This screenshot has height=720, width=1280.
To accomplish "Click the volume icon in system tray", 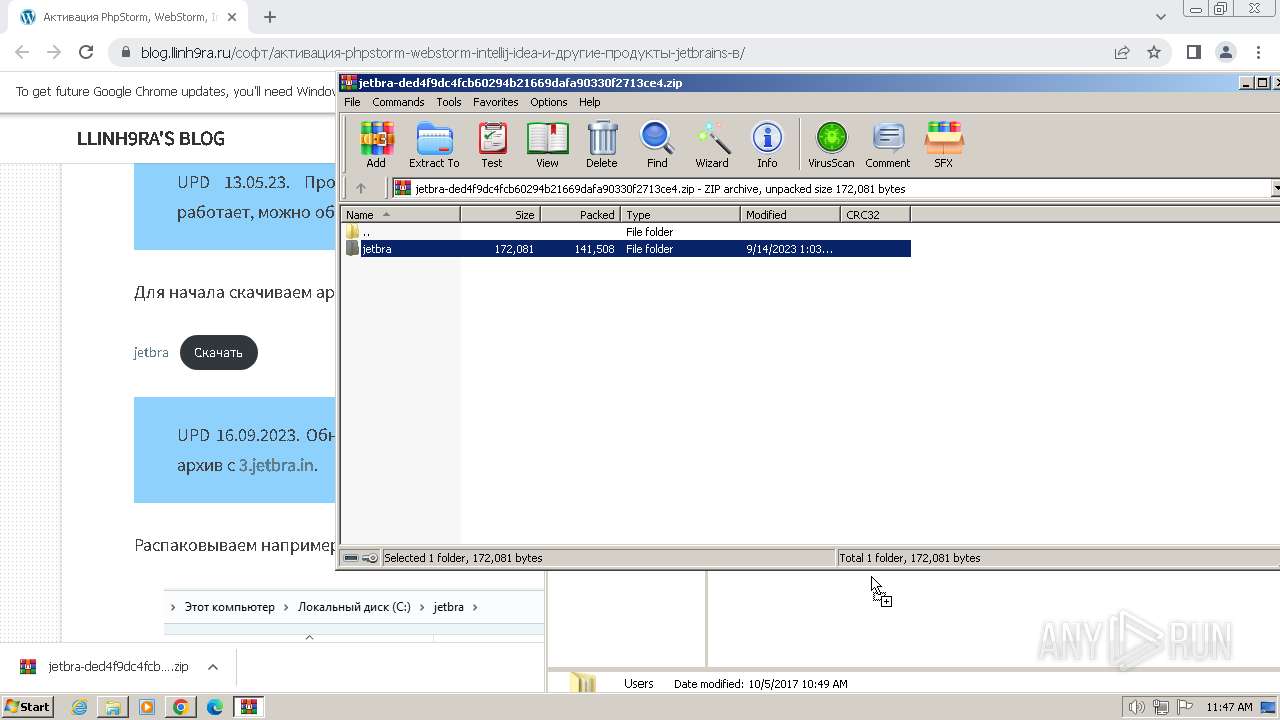I will point(1136,707).
